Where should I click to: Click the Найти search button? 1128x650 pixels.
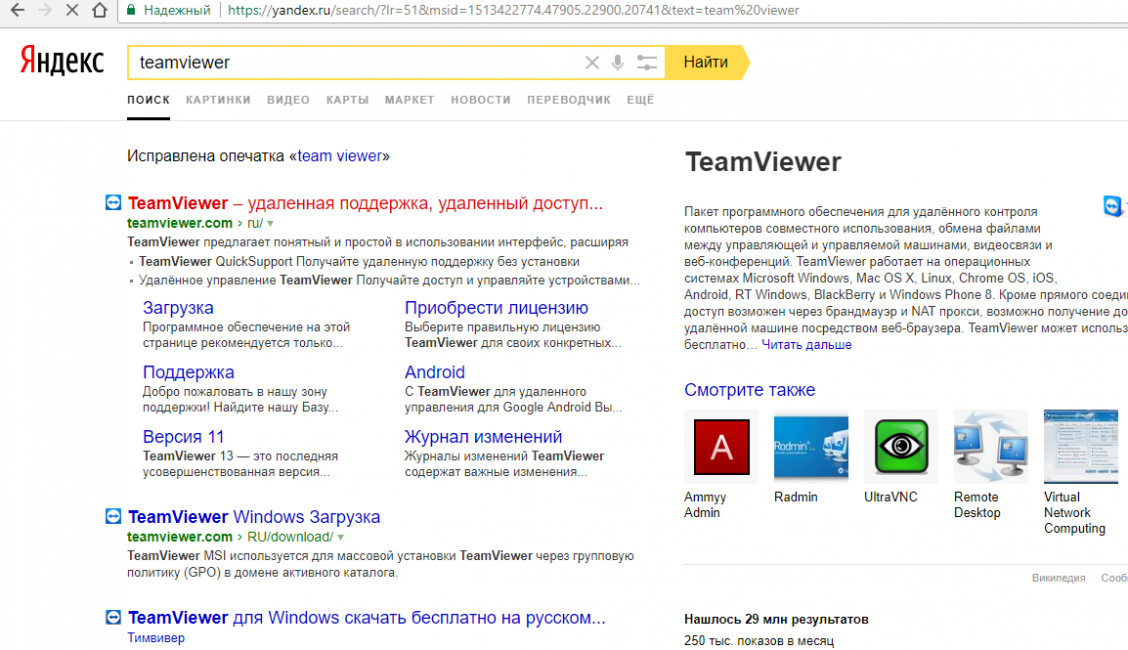pyautogui.click(x=706, y=63)
